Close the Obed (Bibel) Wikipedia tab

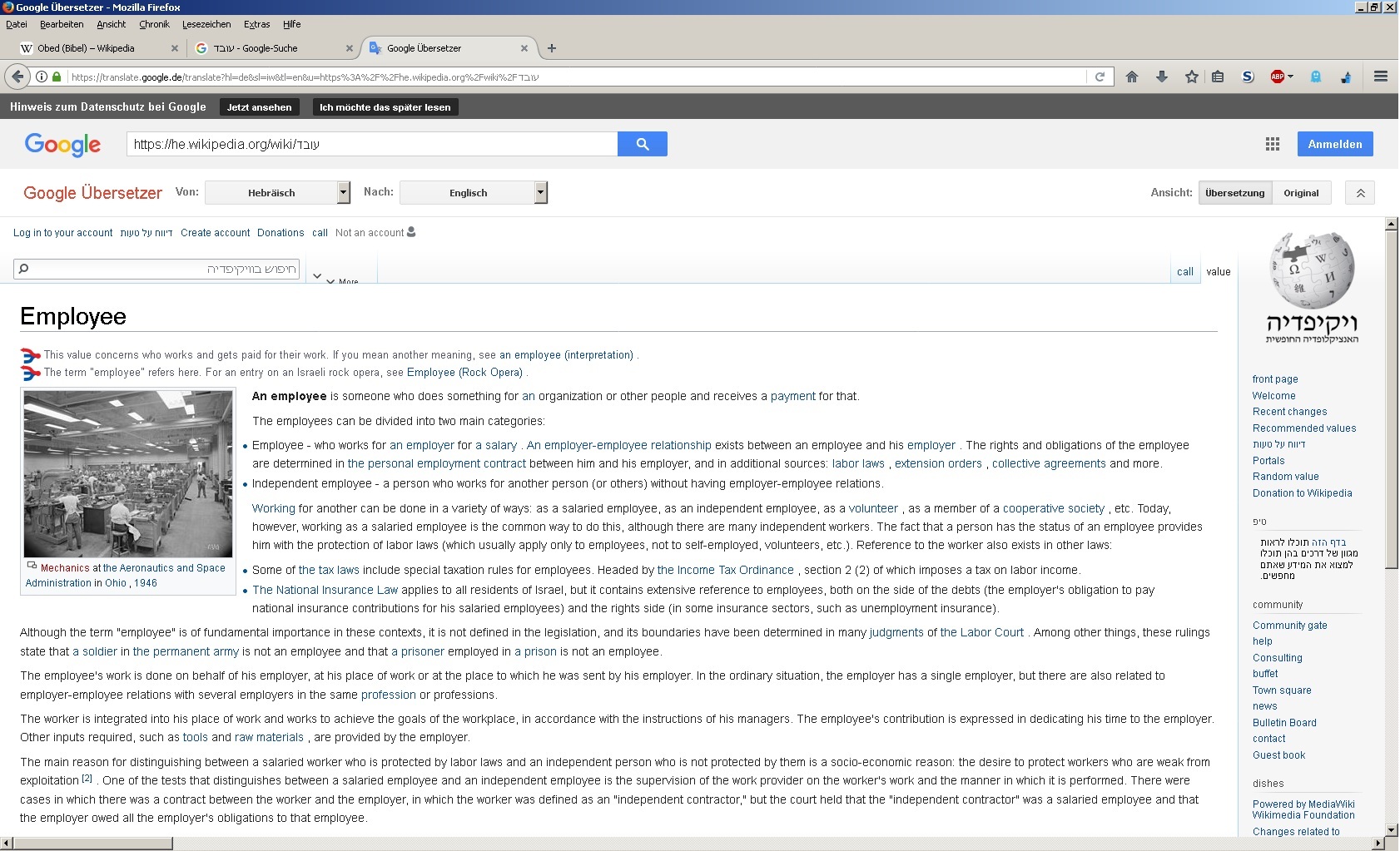[174, 48]
